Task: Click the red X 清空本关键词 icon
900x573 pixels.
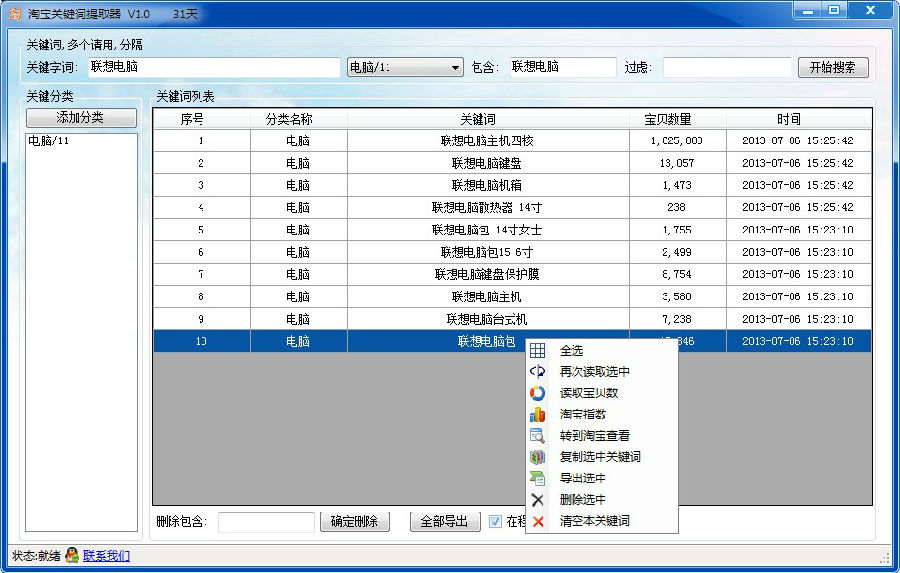Action: pyautogui.click(x=538, y=521)
